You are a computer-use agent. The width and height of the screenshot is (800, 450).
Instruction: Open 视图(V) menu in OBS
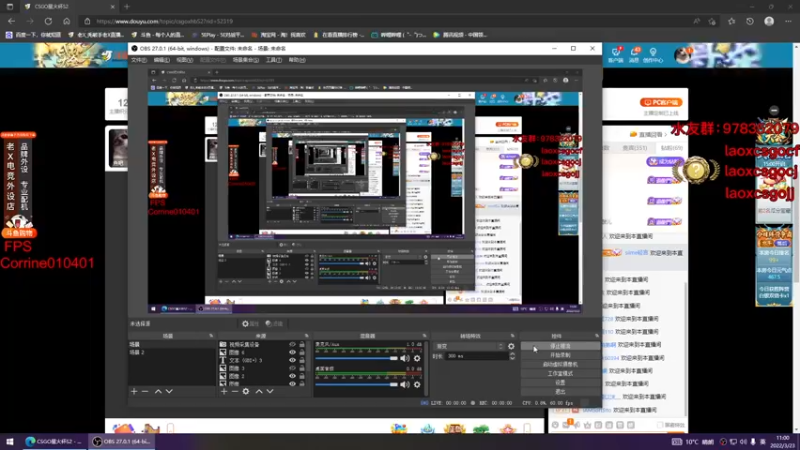pos(184,60)
